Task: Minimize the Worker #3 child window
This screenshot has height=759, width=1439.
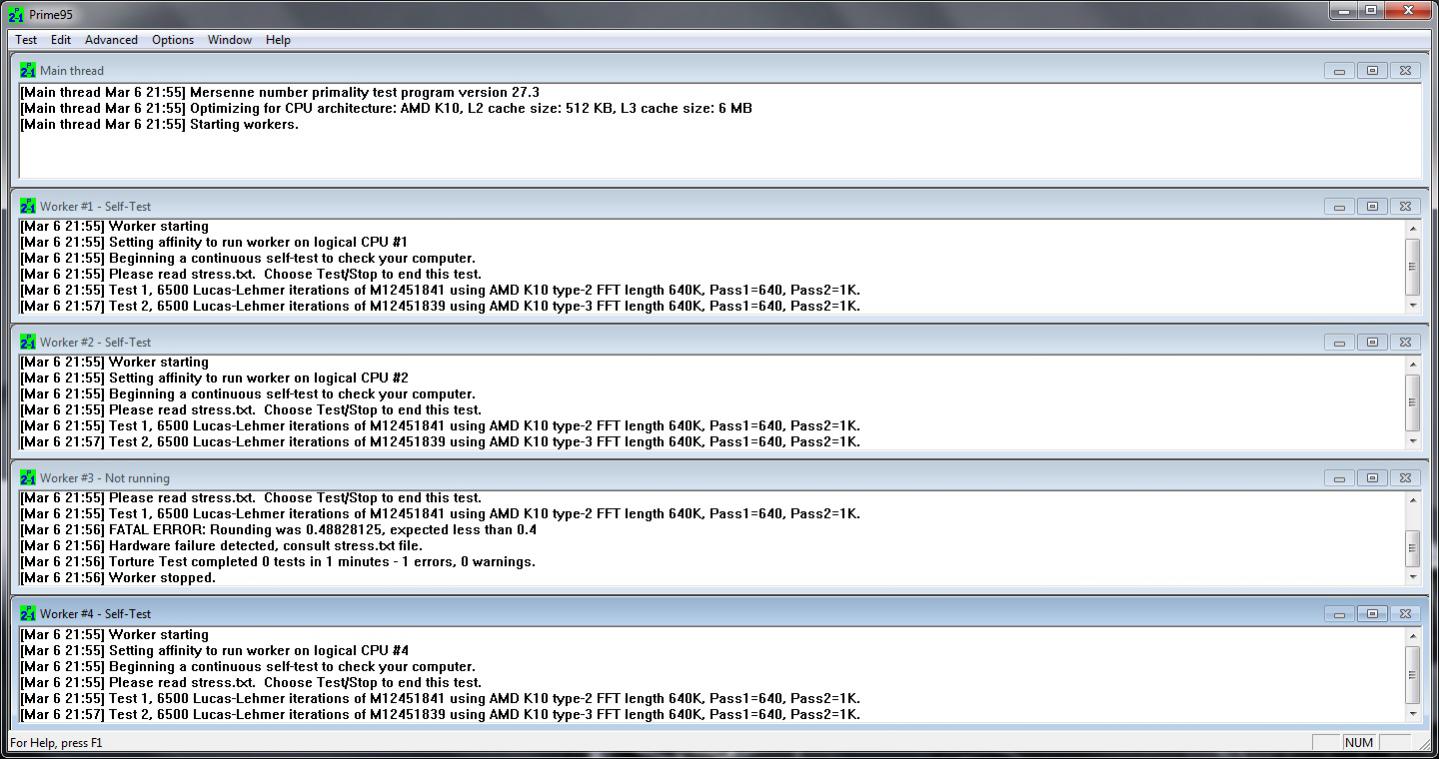Action: [1339, 479]
